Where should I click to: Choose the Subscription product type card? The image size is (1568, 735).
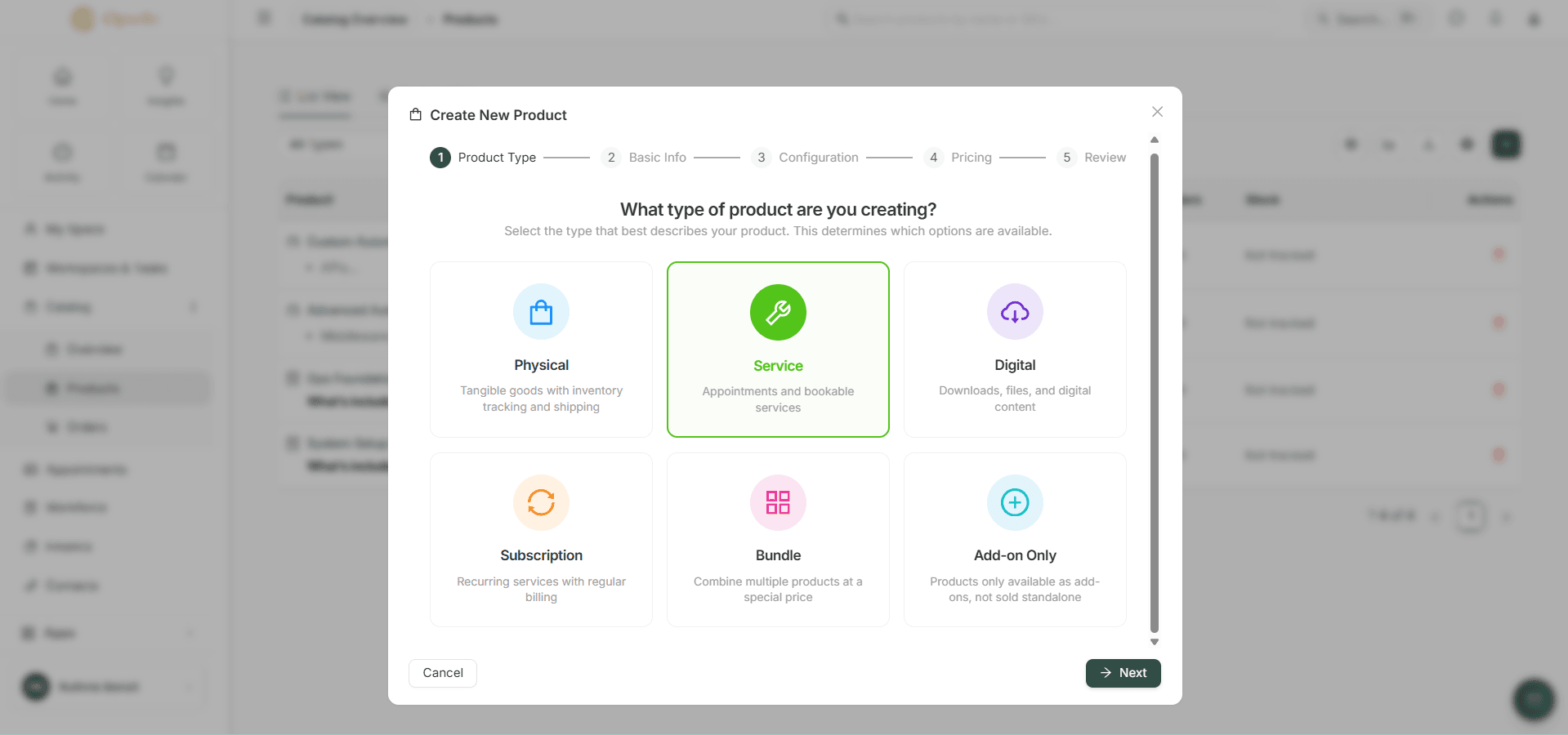coord(540,540)
